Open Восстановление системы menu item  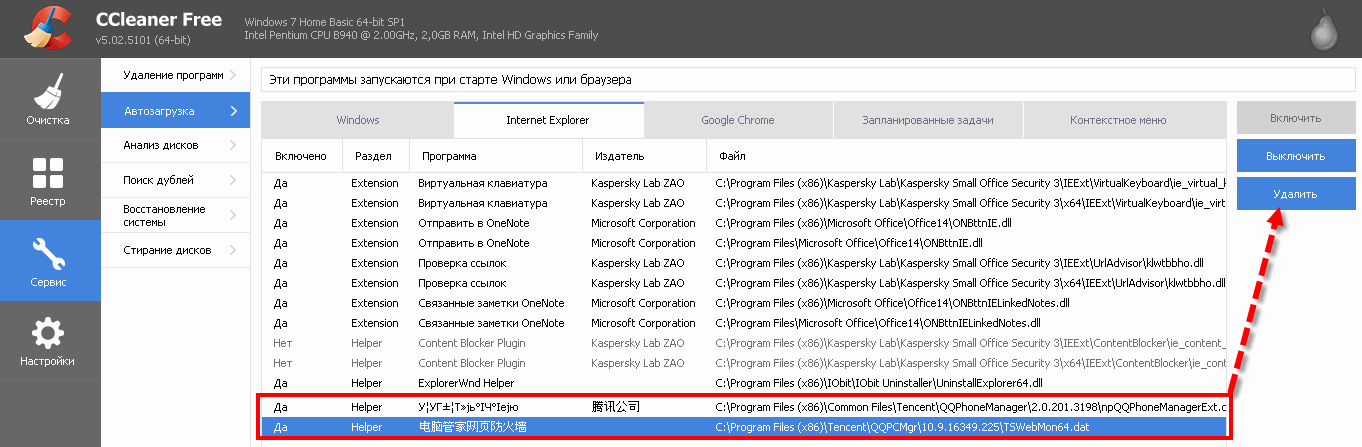coord(175,215)
